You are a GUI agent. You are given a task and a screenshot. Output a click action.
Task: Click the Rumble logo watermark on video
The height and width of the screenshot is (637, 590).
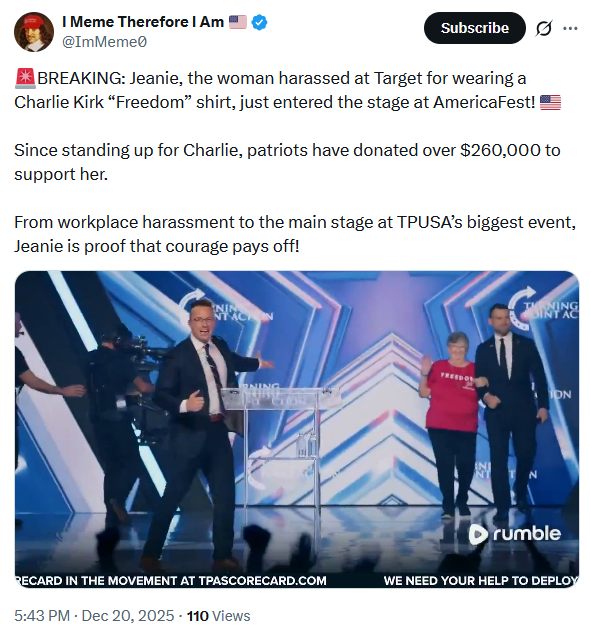coord(514,534)
